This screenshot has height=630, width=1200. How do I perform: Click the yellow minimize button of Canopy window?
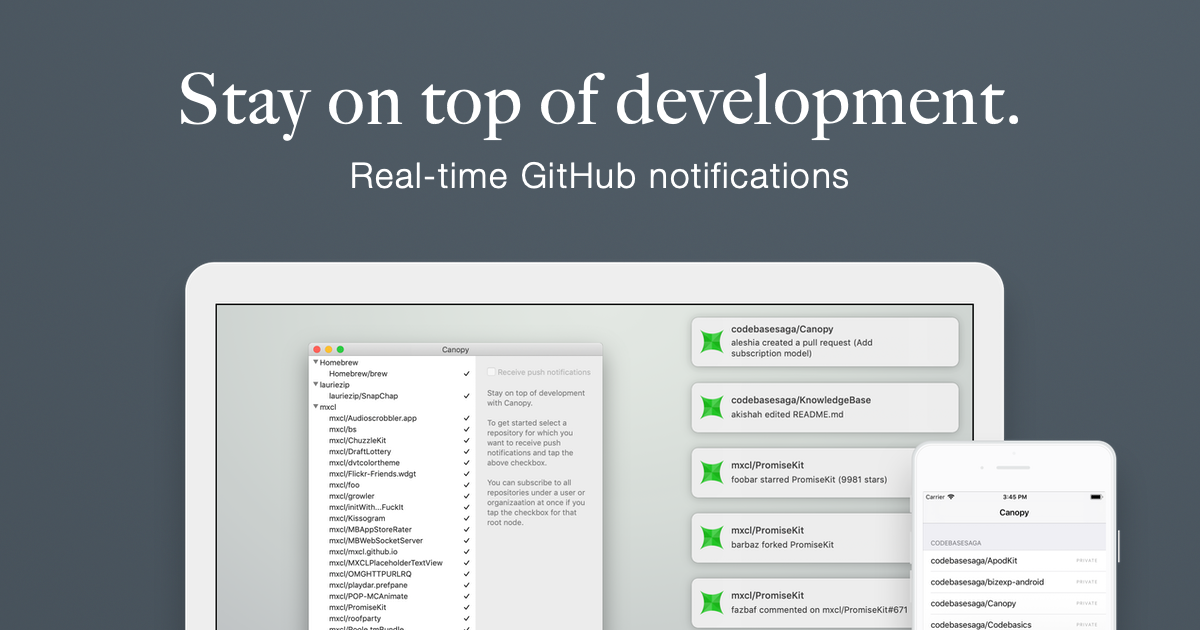328,349
